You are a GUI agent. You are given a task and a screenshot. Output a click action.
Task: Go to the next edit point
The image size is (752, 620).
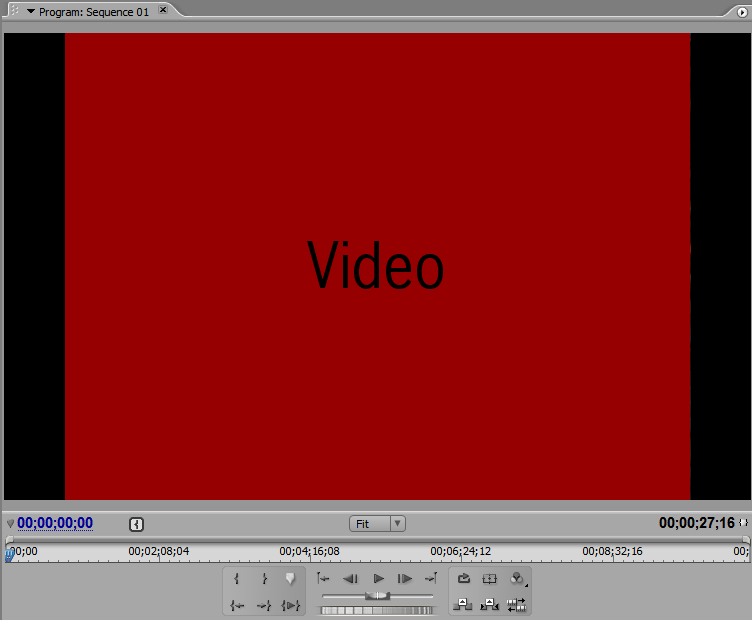(431, 579)
